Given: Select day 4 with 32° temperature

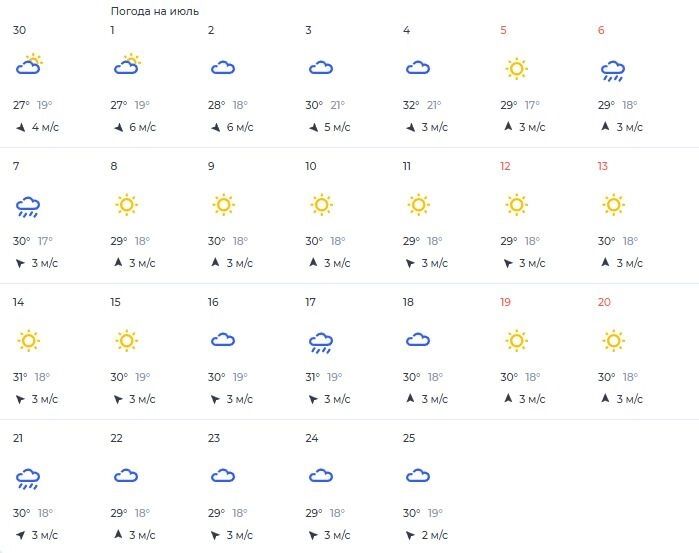Looking at the screenshot, I should (x=406, y=30).
